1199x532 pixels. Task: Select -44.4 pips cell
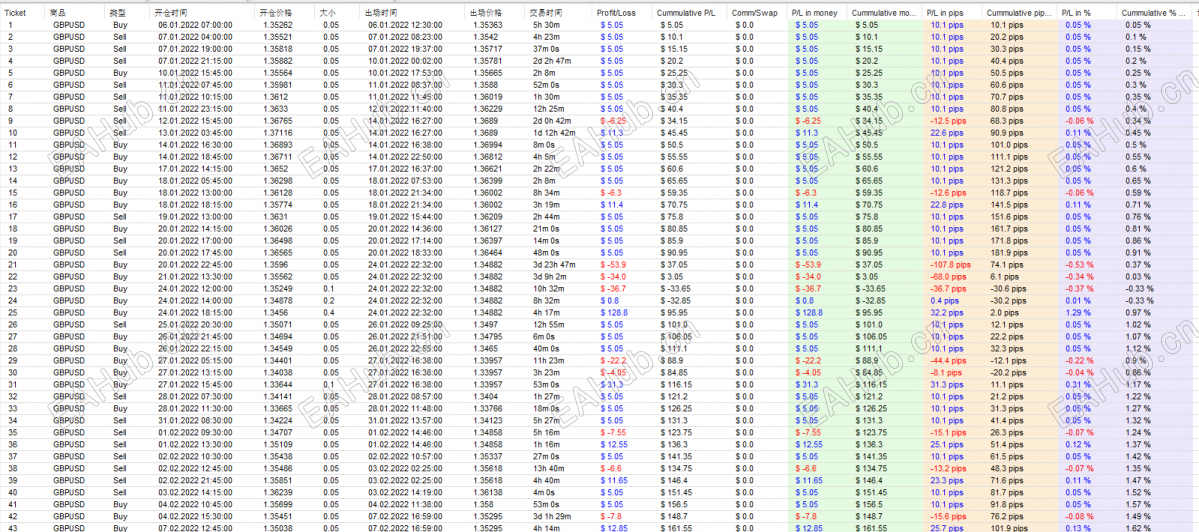tap(947, 359)
